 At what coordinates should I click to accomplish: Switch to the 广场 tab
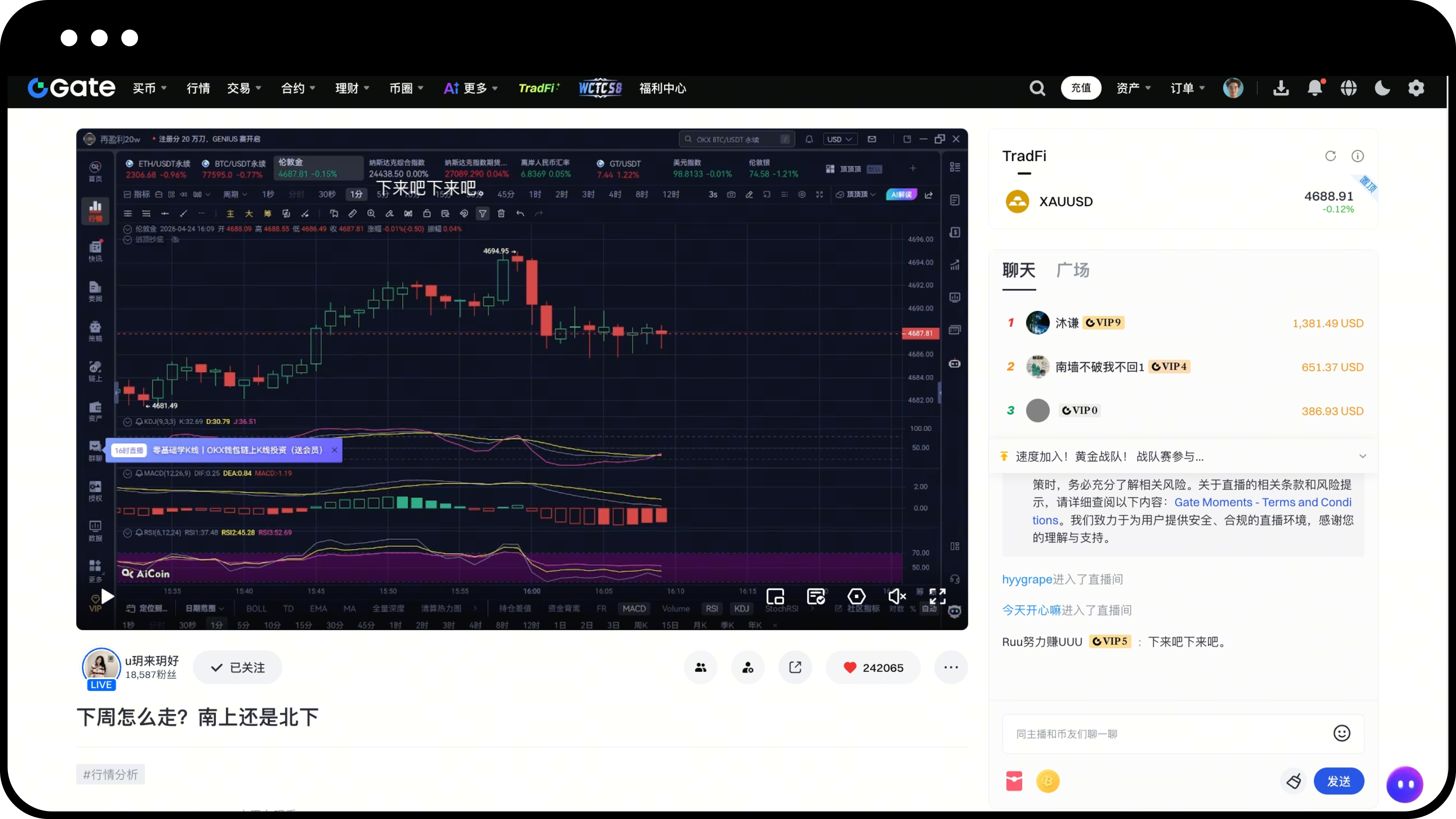(x=1072, y=270)
